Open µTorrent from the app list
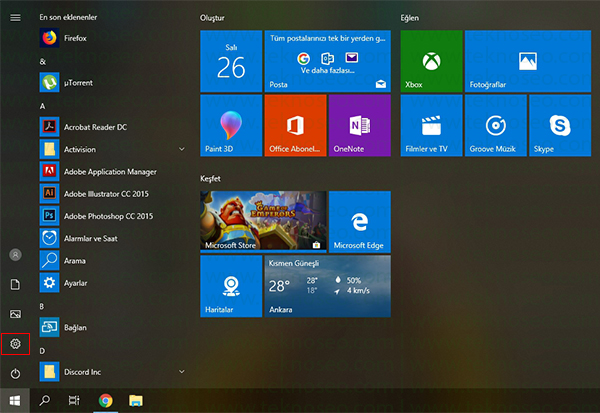 (x=112, y=82)
